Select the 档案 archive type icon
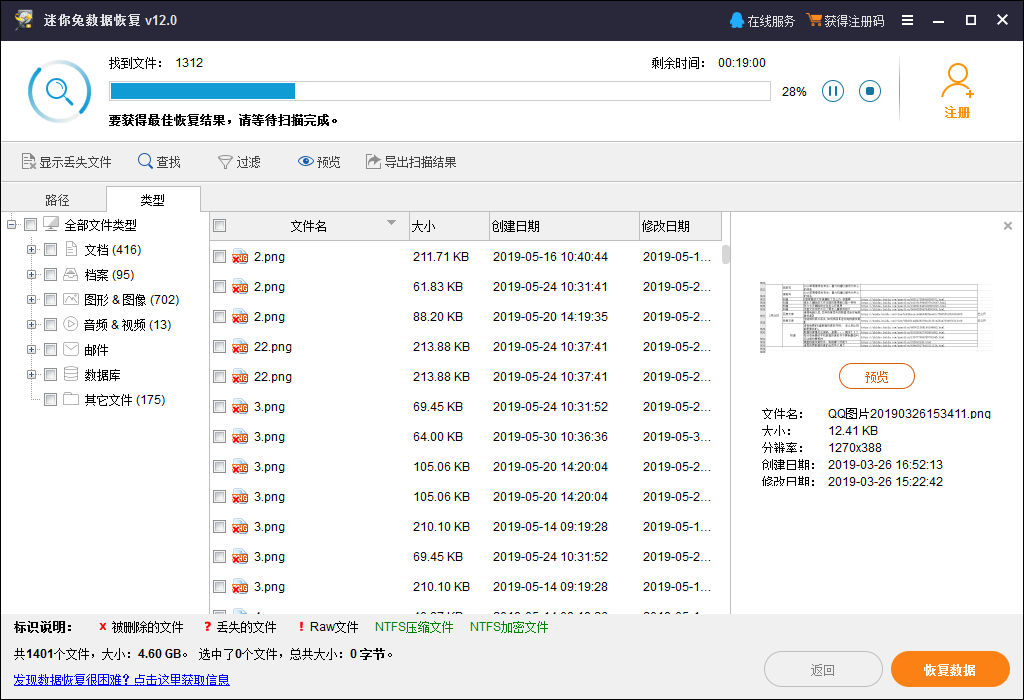Screen dimensions: 1024x700 (x=71, y=274)
